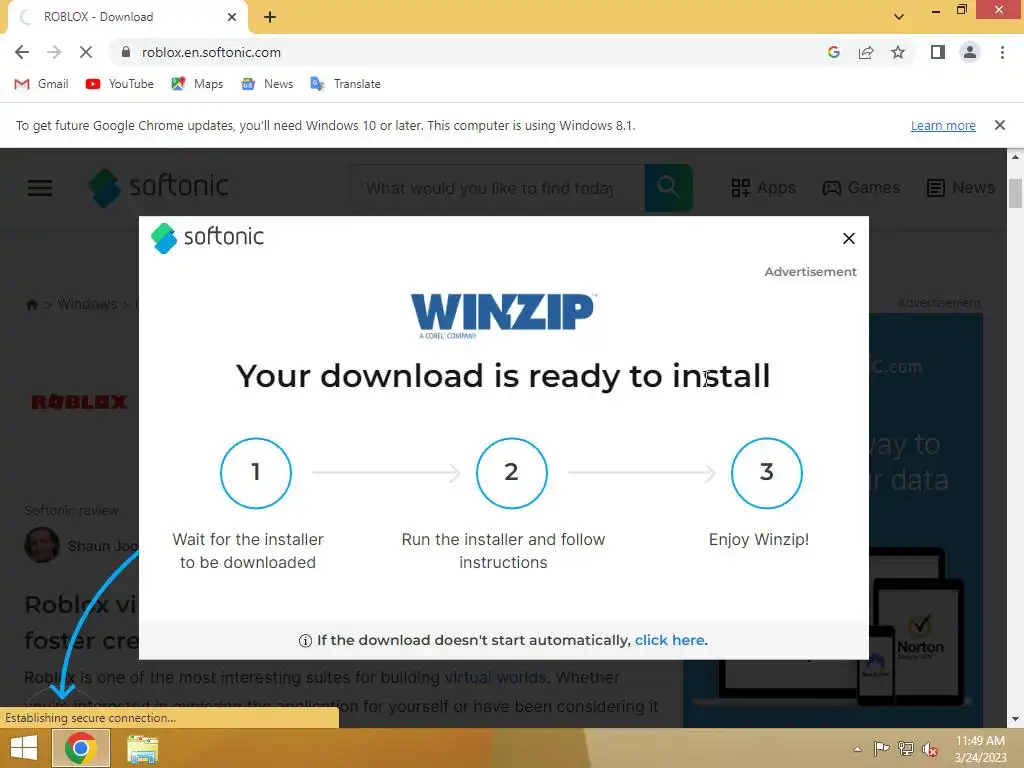Open the Maps bookmark

197,84
